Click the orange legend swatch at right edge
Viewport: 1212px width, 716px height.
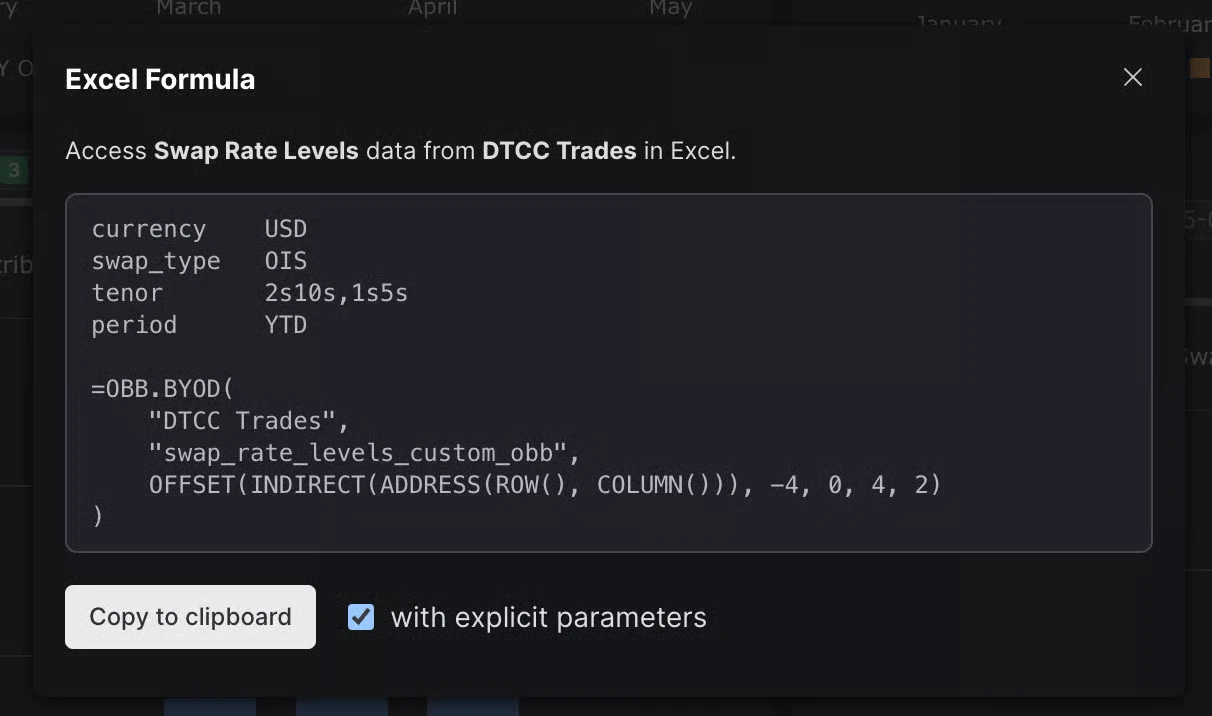[x=1200, y=68]
